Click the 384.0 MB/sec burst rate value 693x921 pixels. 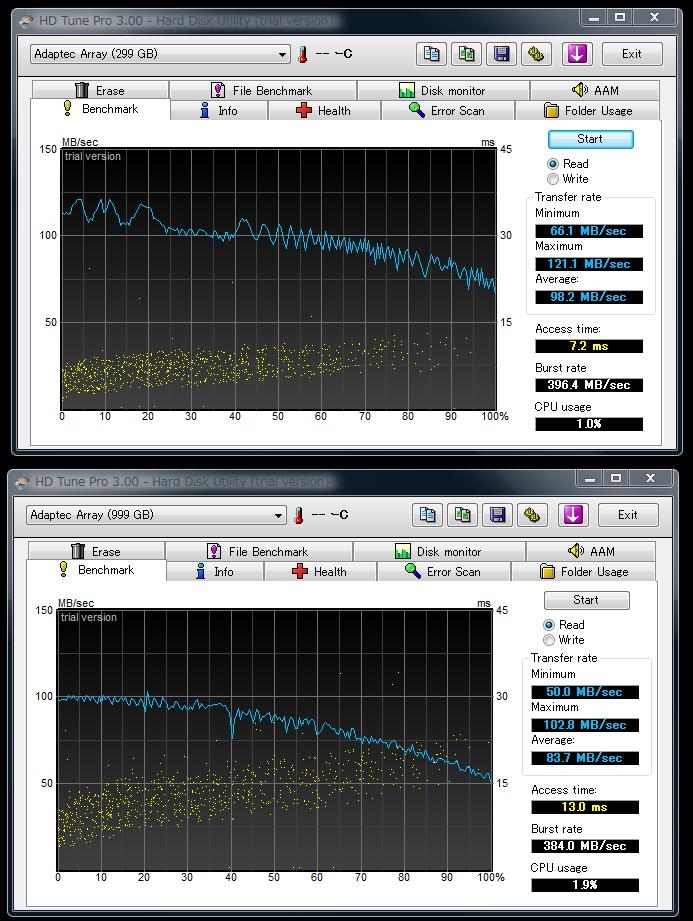585,846
